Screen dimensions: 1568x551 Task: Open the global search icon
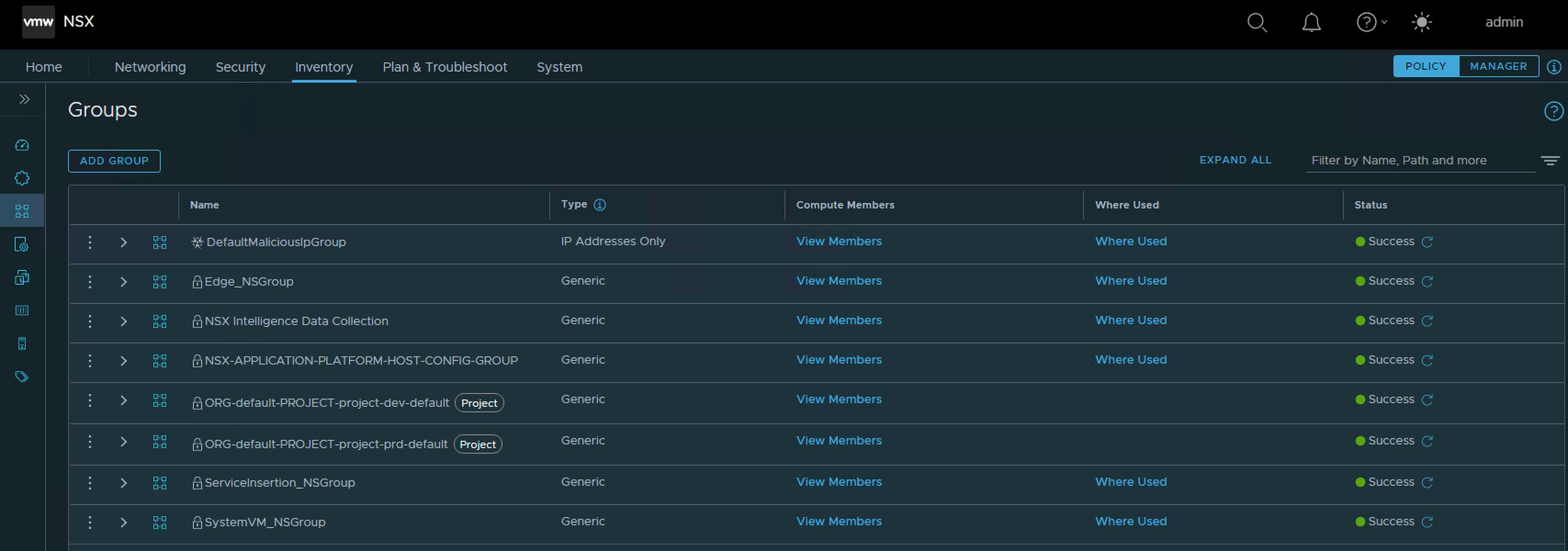click(x=1257, y=22)
